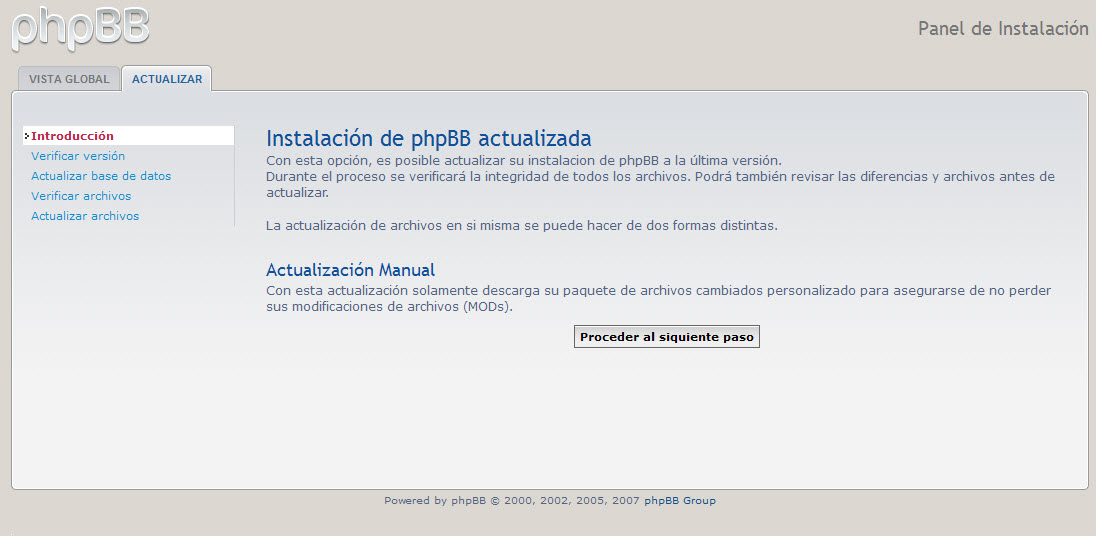Select the Actualizar tab
Image resolution: width=1096 pixels, height=536 pixels.
tap(167, 79)
